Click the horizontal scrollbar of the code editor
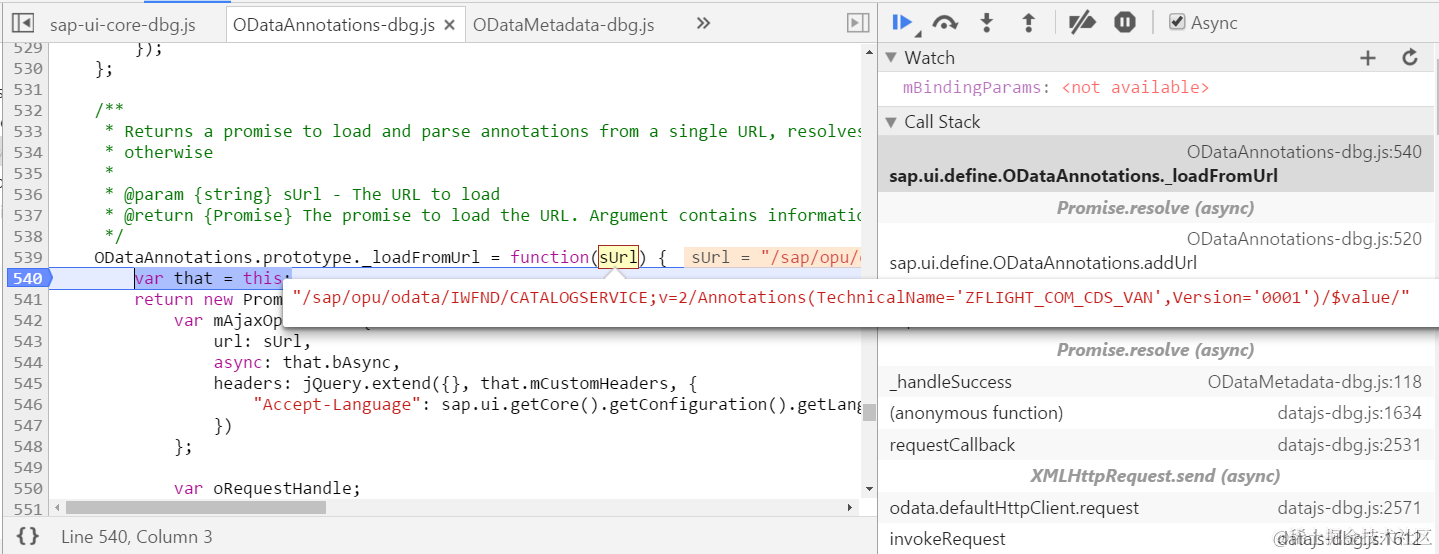The width and height of the screenshot is (1439, 554). [x=195, y=508]
